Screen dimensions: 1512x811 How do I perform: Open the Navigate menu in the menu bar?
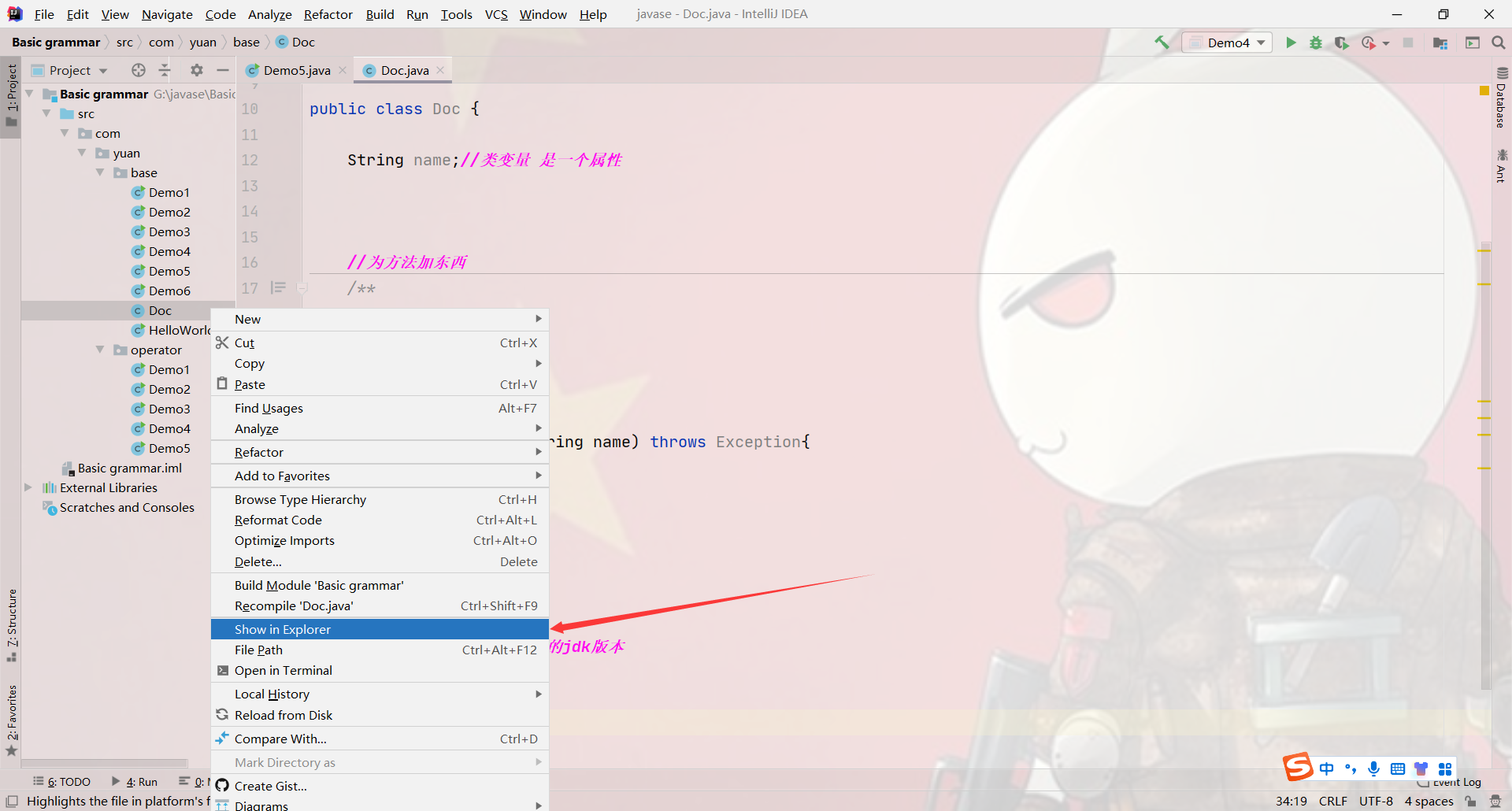pos(167,14)
